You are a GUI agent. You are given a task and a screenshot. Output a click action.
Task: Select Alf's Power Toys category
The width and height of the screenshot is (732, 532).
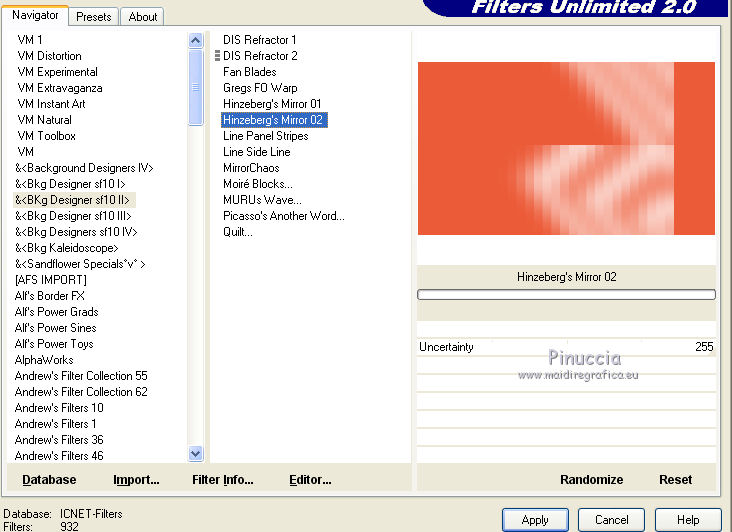[54, 344]
